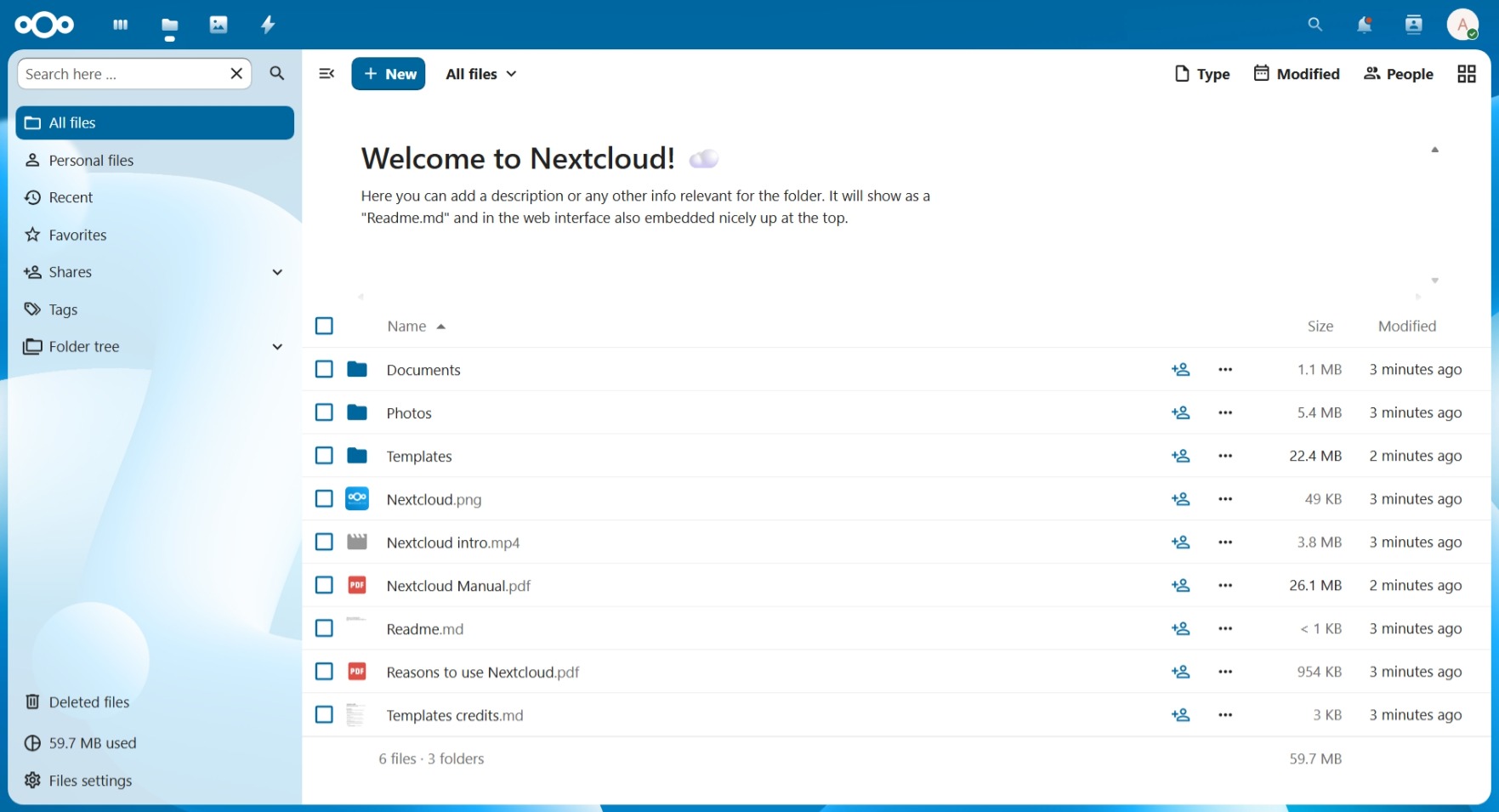This screenshot has height=812, width=1499.
Task: Open the Files app icon
Action: tap(170, 26)
